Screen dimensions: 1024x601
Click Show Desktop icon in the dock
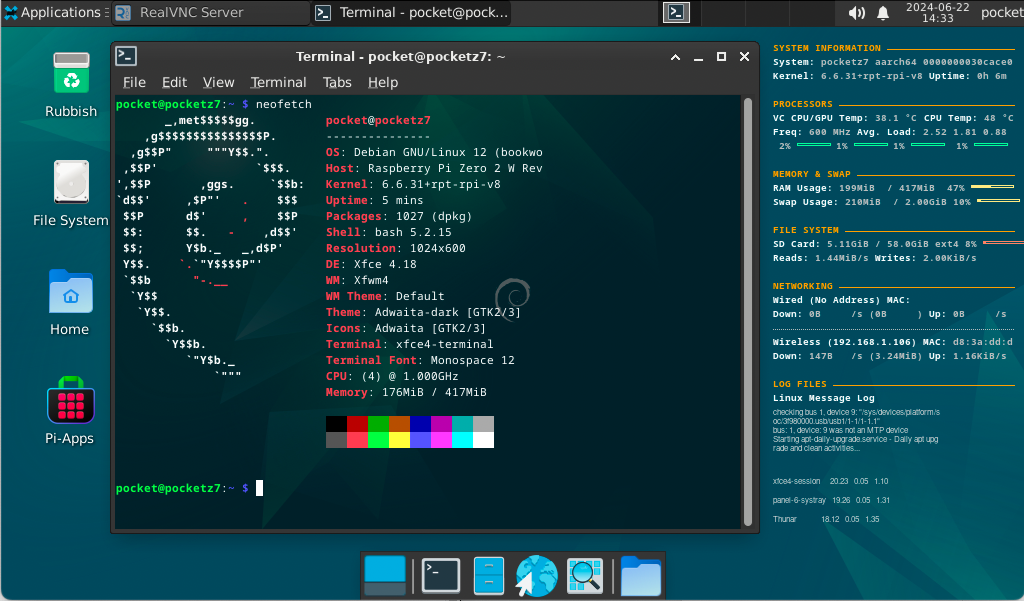point(385,575)
